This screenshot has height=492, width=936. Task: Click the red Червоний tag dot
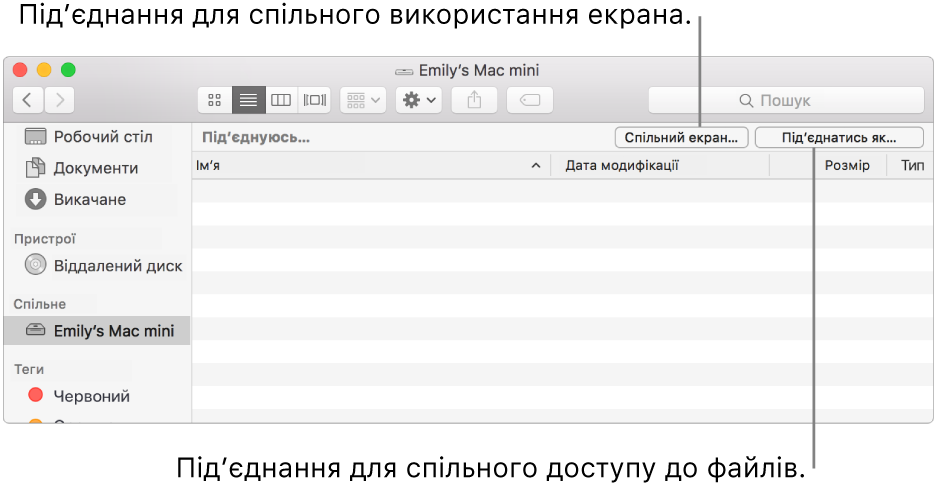tap(36, 395)
